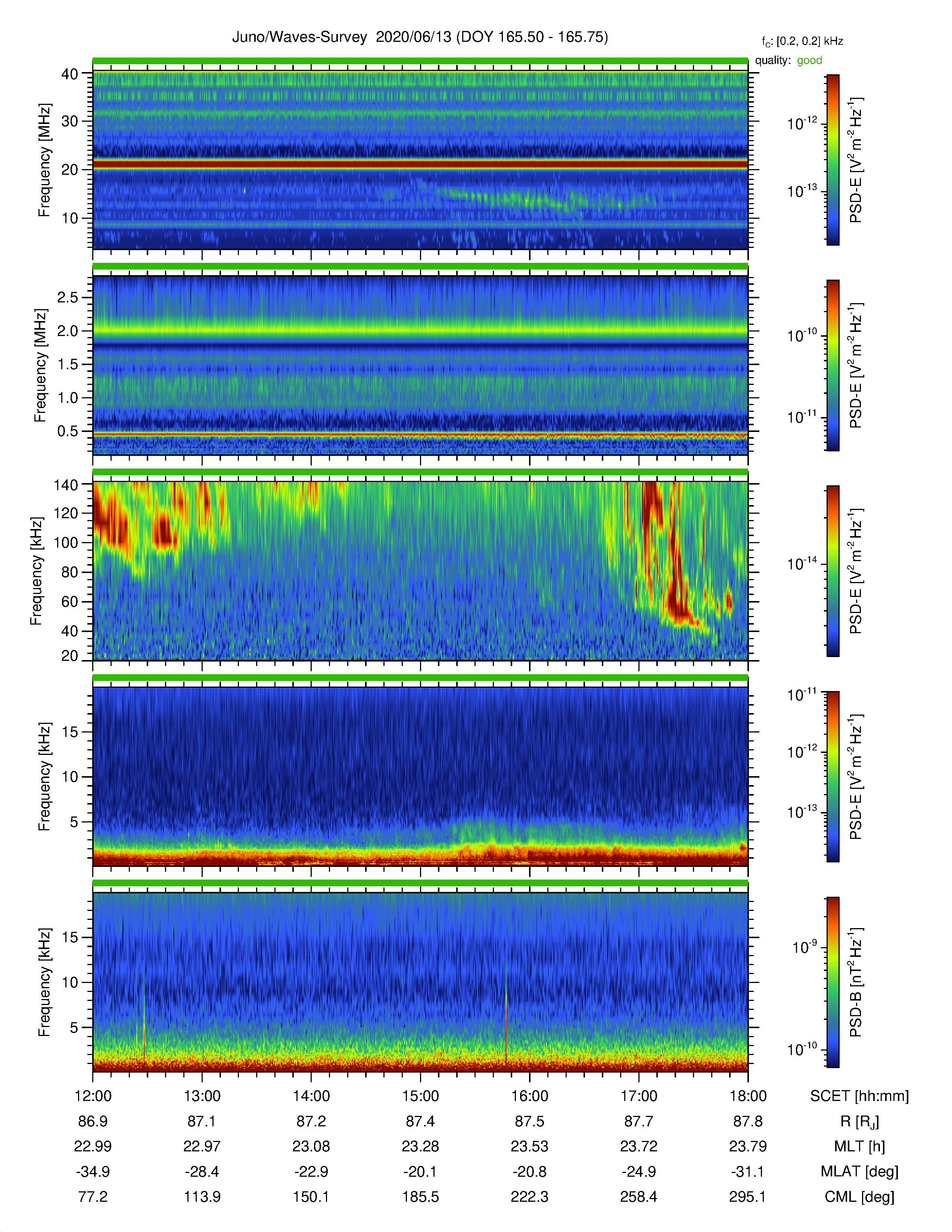This screenshot has height=1232, width=952.
Task: Click the green 'good' quality label
Action: 809,60
